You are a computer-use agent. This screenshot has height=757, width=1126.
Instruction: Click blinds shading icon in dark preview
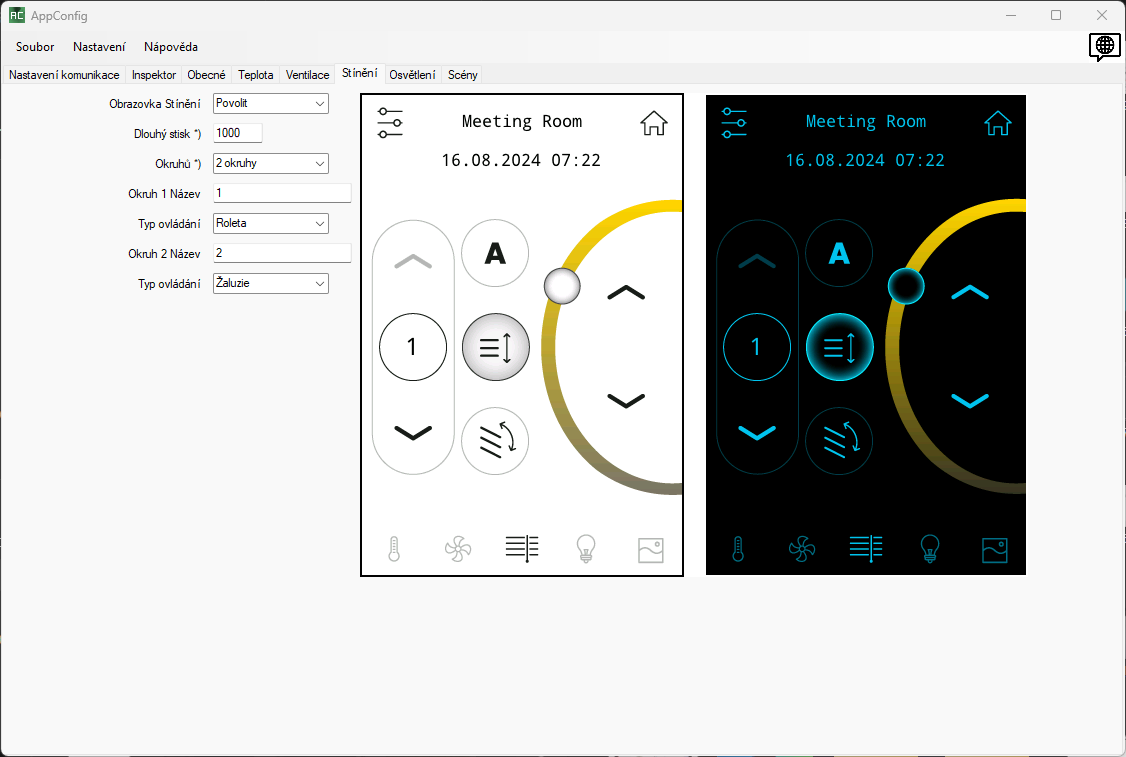[x=866, y=549]
